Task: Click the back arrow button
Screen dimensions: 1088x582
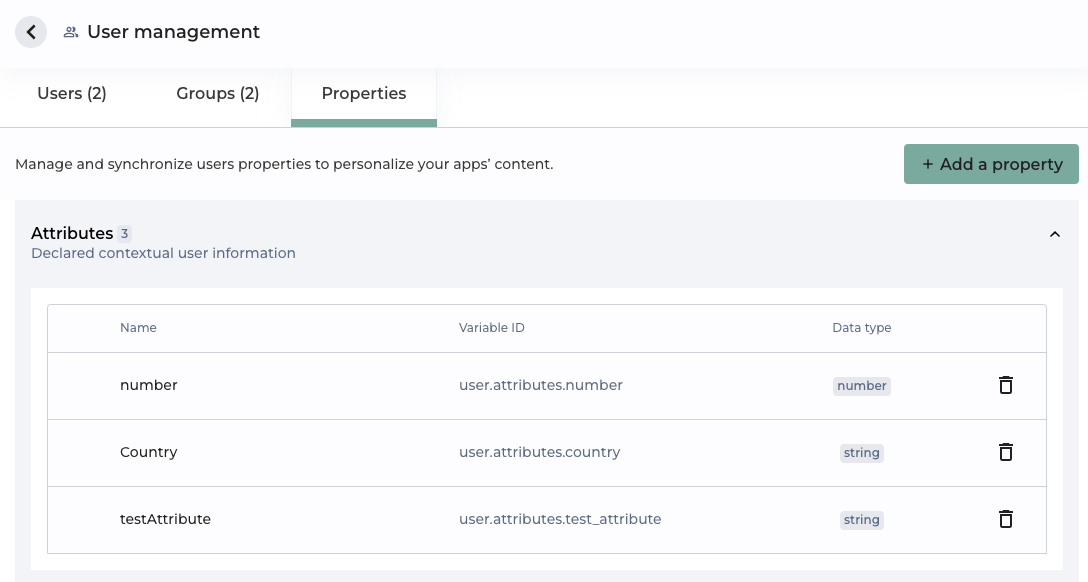Action: [31, 32]
